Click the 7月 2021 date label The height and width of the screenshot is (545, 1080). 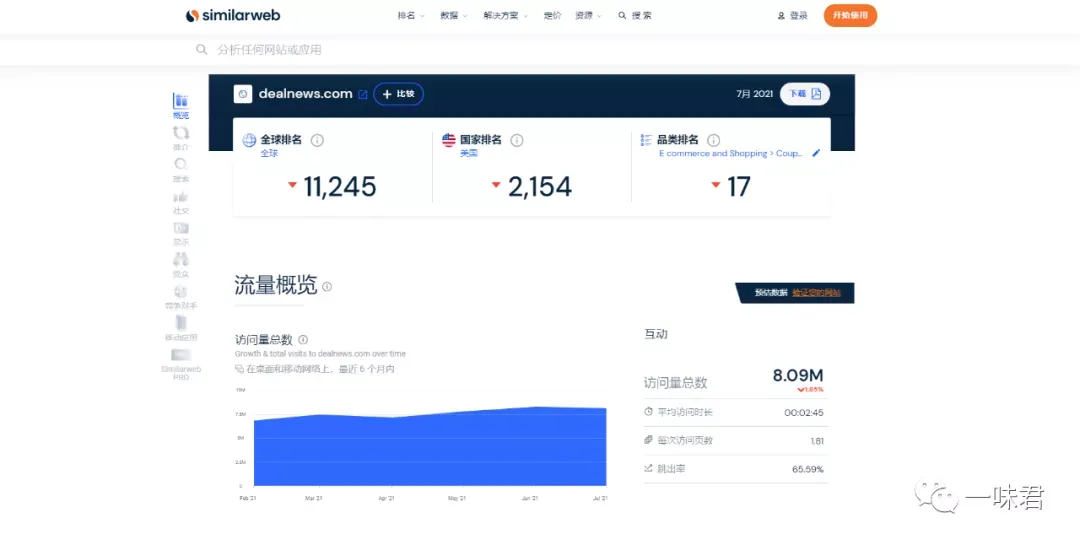coord(754,94)
